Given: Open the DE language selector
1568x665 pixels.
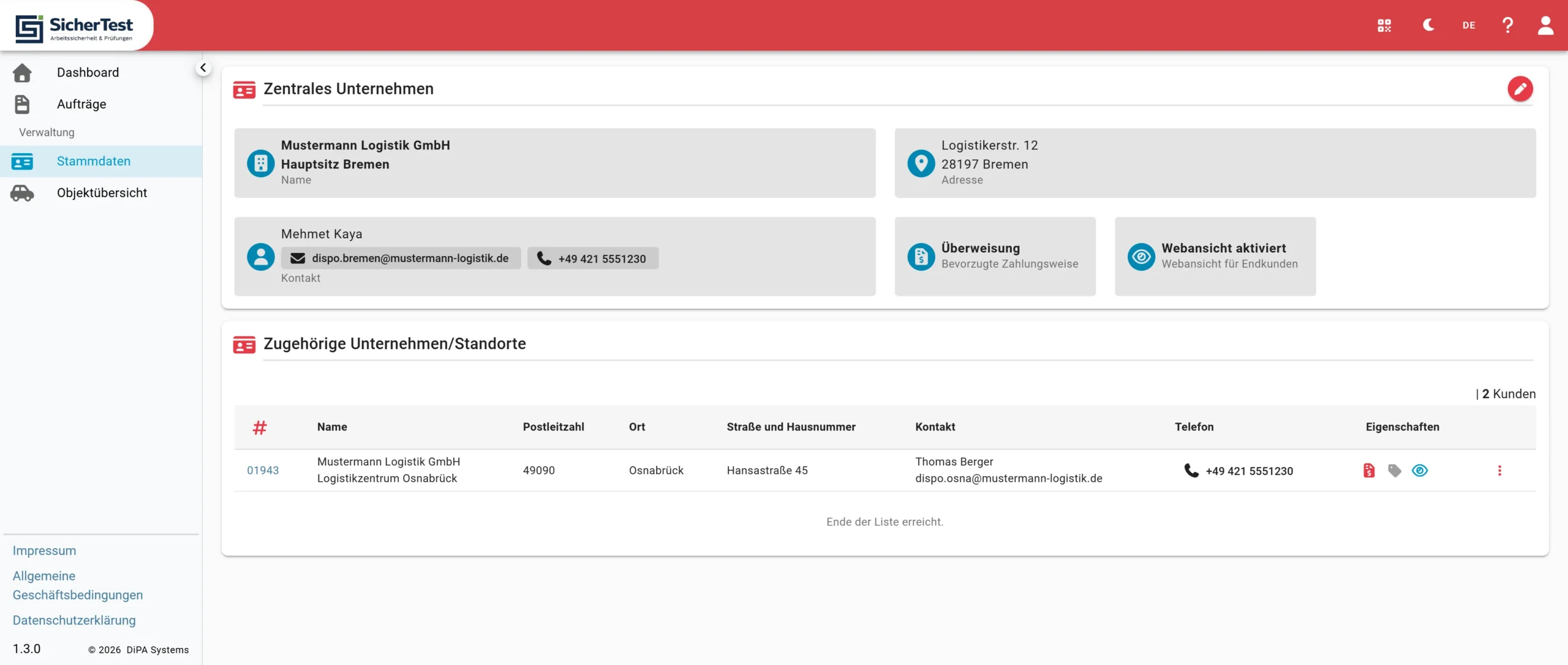Looking at the screenshot, I should pyautogui.click(x=1468, y=25).
